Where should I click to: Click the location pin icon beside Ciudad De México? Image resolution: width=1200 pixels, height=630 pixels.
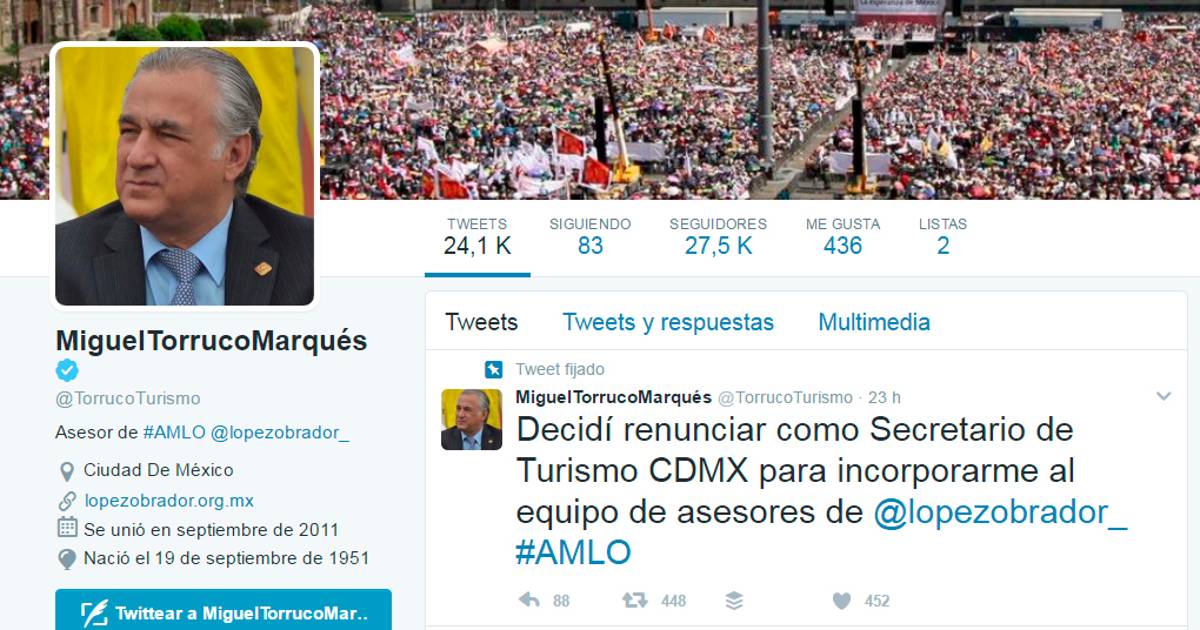click(x=67, y=471)
